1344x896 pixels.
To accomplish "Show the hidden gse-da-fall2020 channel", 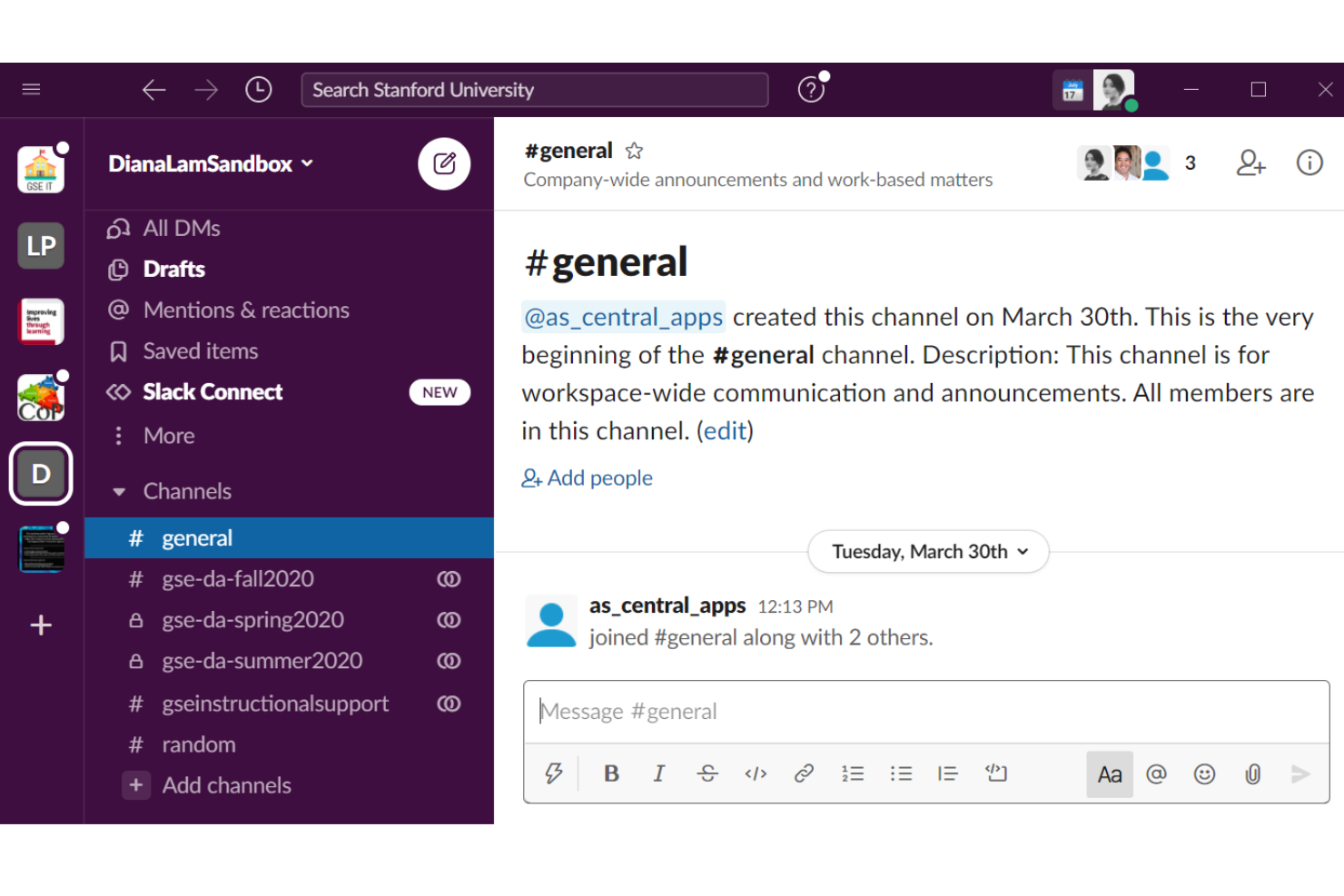I will pos(449,578).
